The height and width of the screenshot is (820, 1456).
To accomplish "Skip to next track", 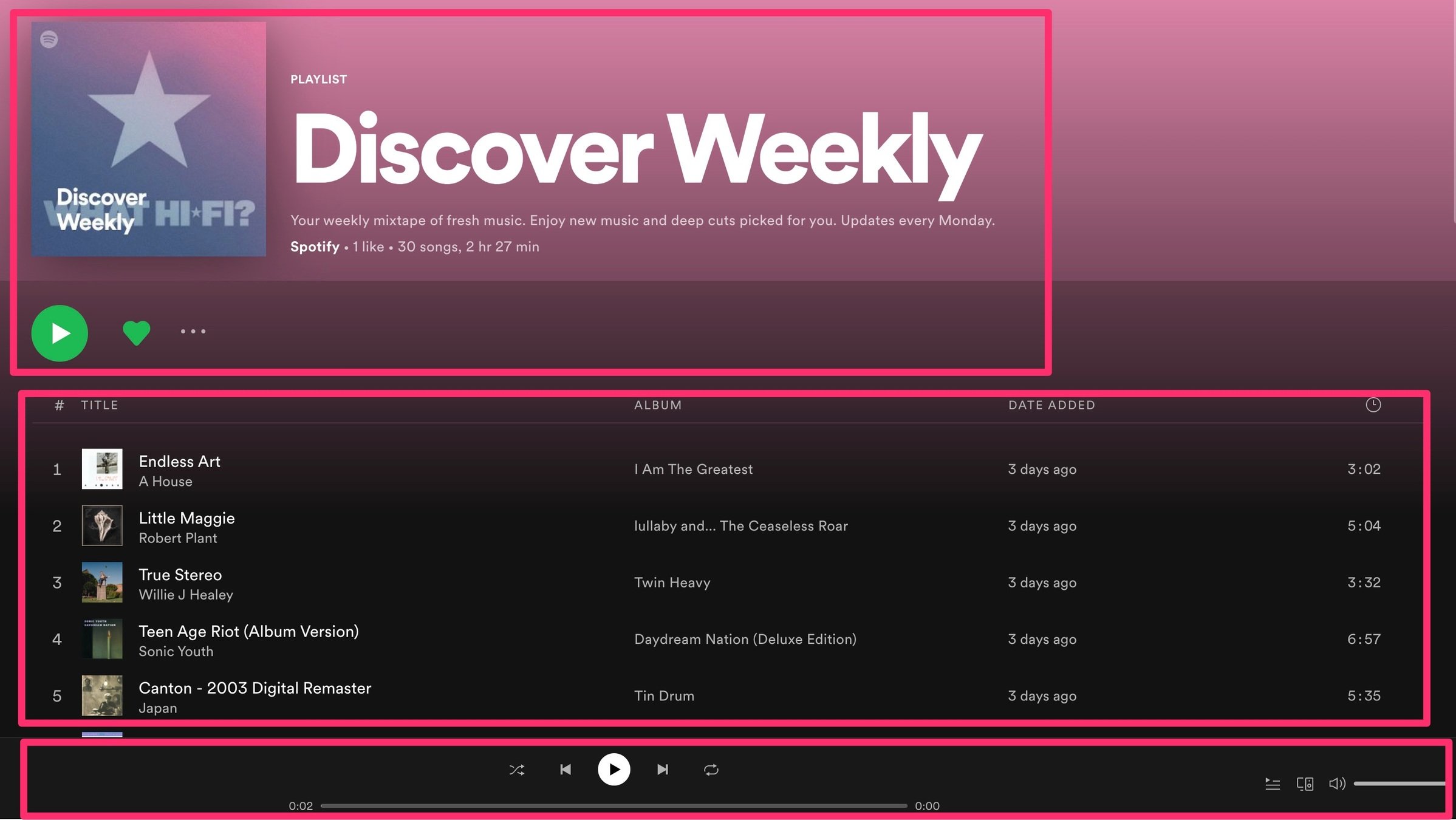I will tap(663, 770).
